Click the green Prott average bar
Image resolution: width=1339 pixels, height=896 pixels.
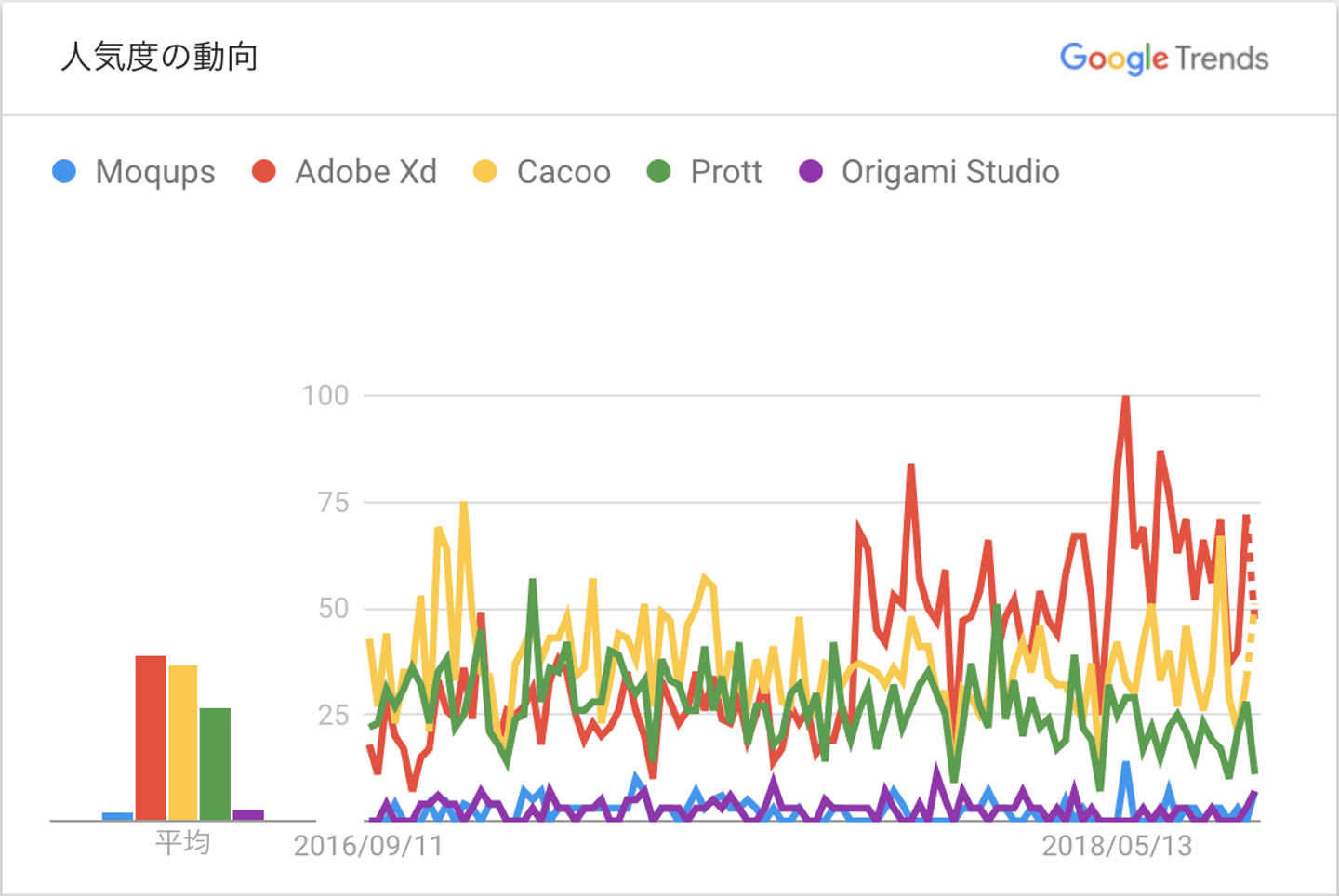pos(215,763)
